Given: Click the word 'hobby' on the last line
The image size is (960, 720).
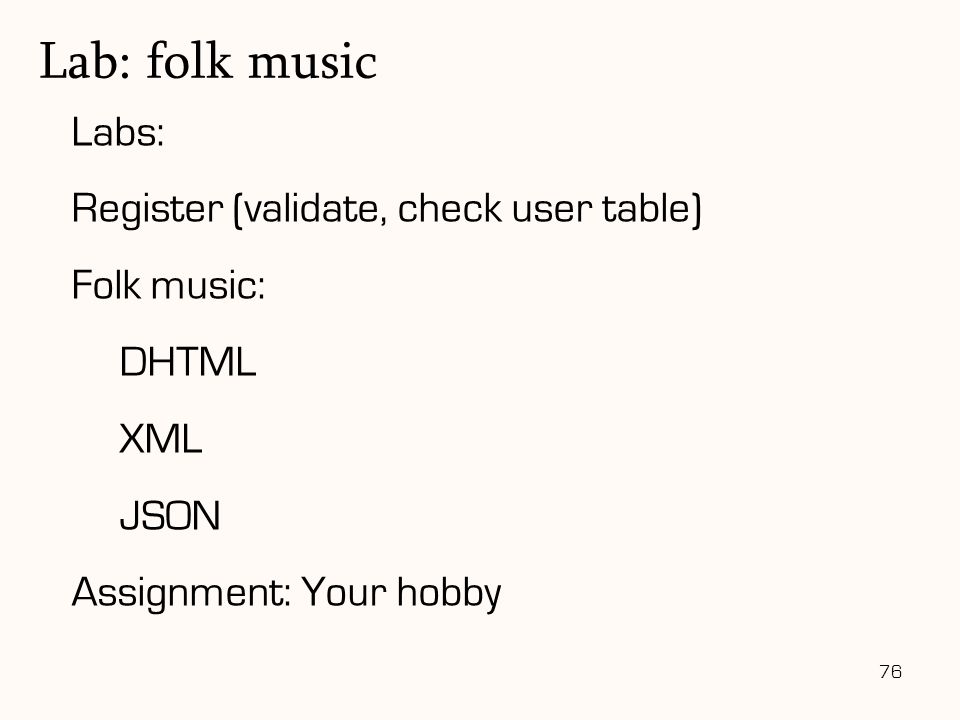Looking at the screenshot, I should pos(449,593).
